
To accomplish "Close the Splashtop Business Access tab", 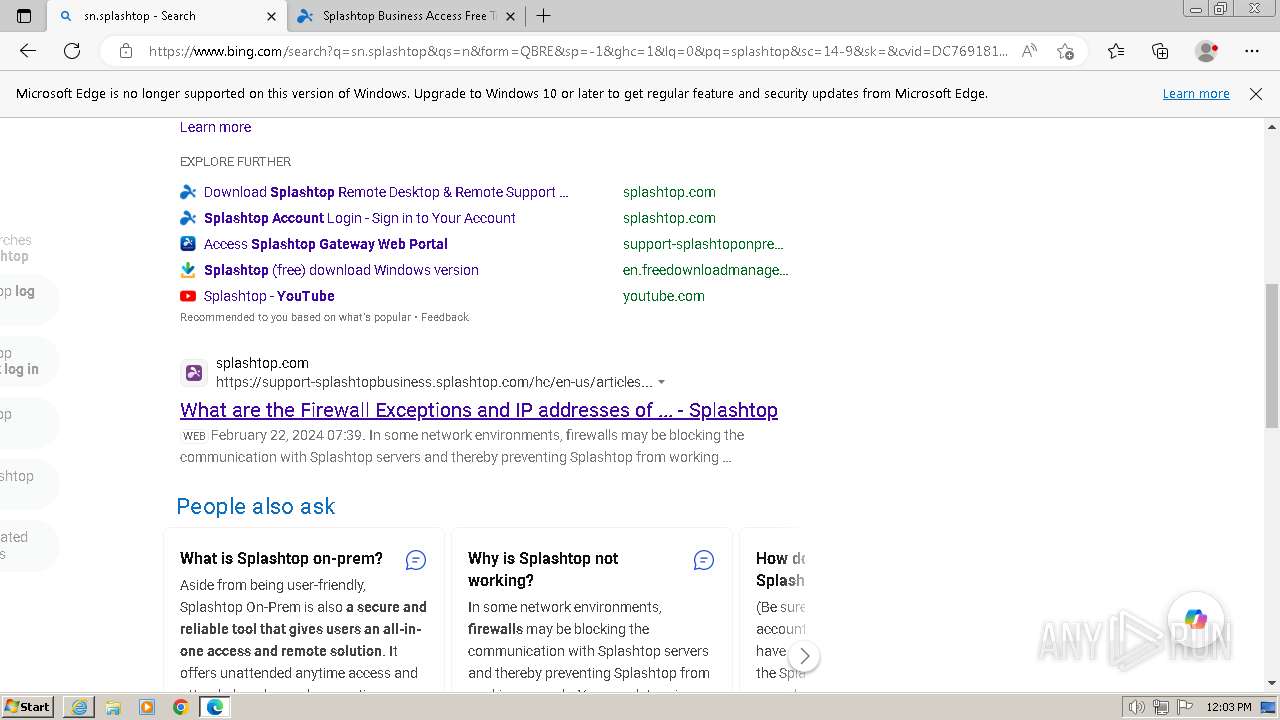I will 510,16.
